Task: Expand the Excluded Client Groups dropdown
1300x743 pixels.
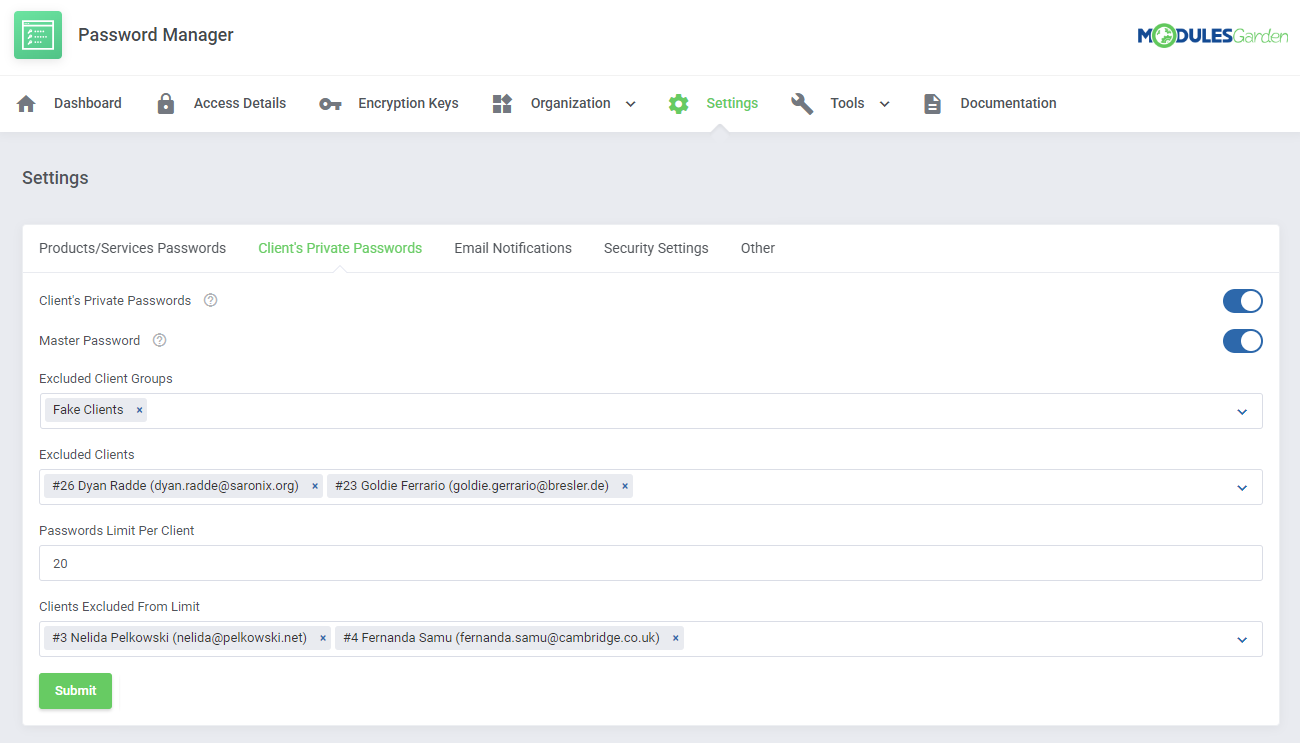Action: [1242, 412]
